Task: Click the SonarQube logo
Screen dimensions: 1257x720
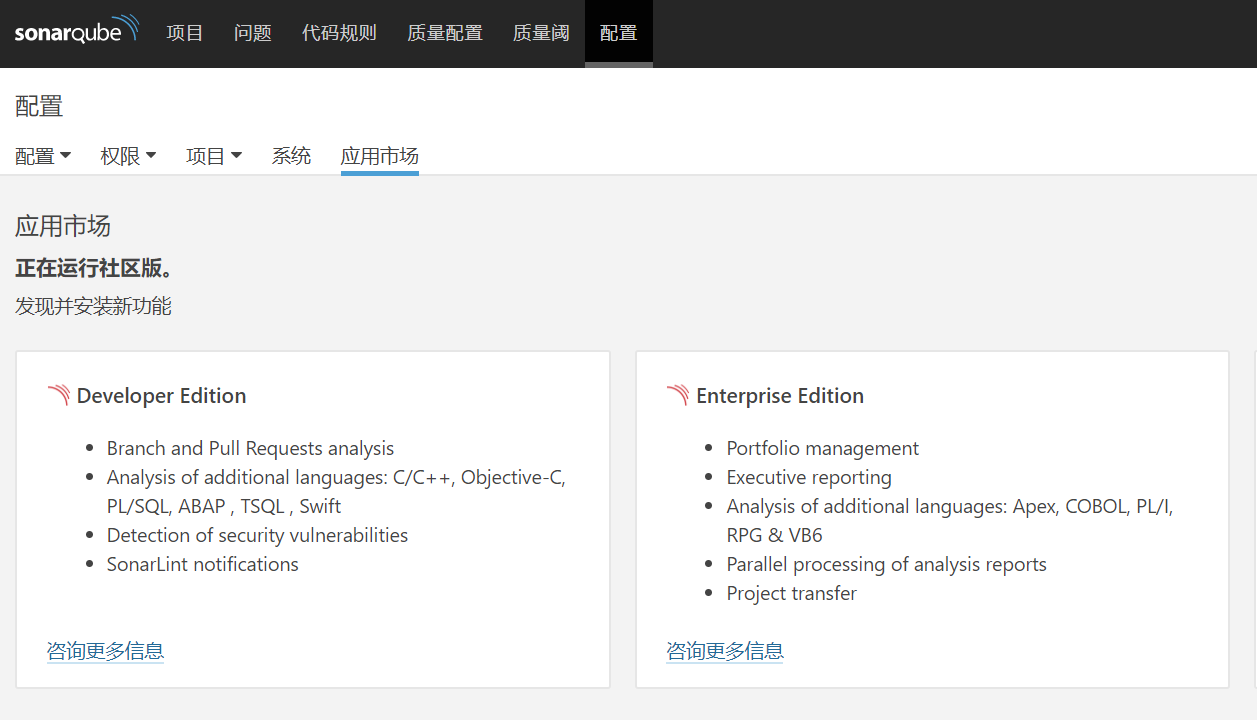Action: point(76,31)
